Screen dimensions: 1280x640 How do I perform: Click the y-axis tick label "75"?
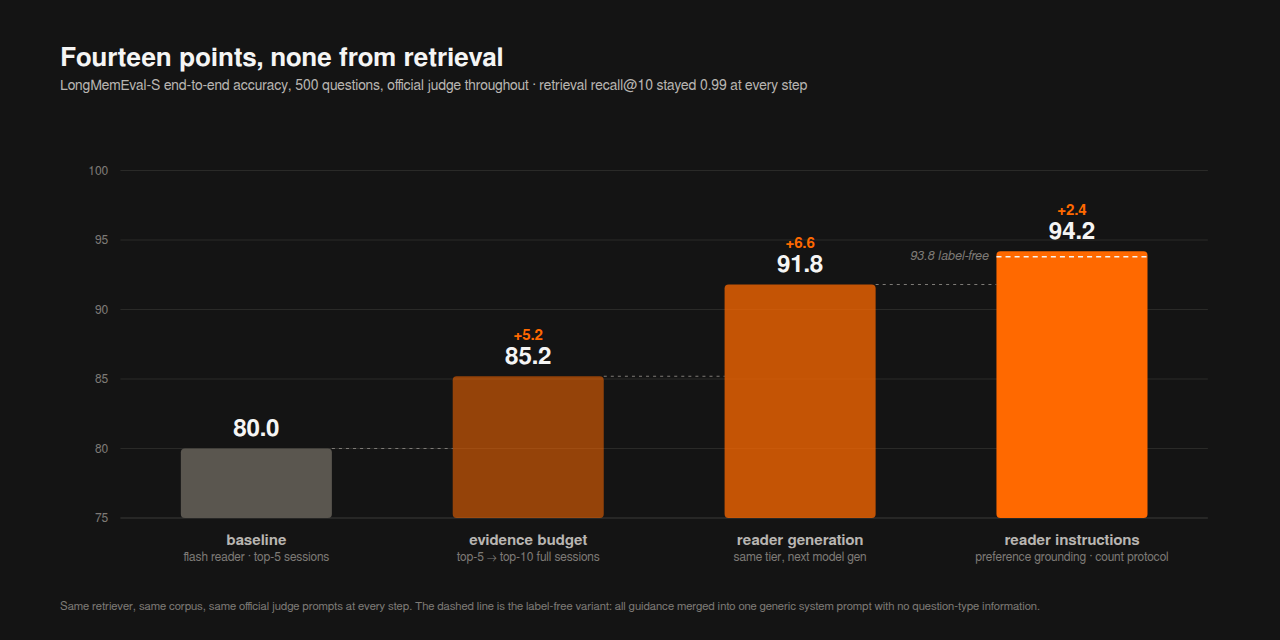pos(101,518)
